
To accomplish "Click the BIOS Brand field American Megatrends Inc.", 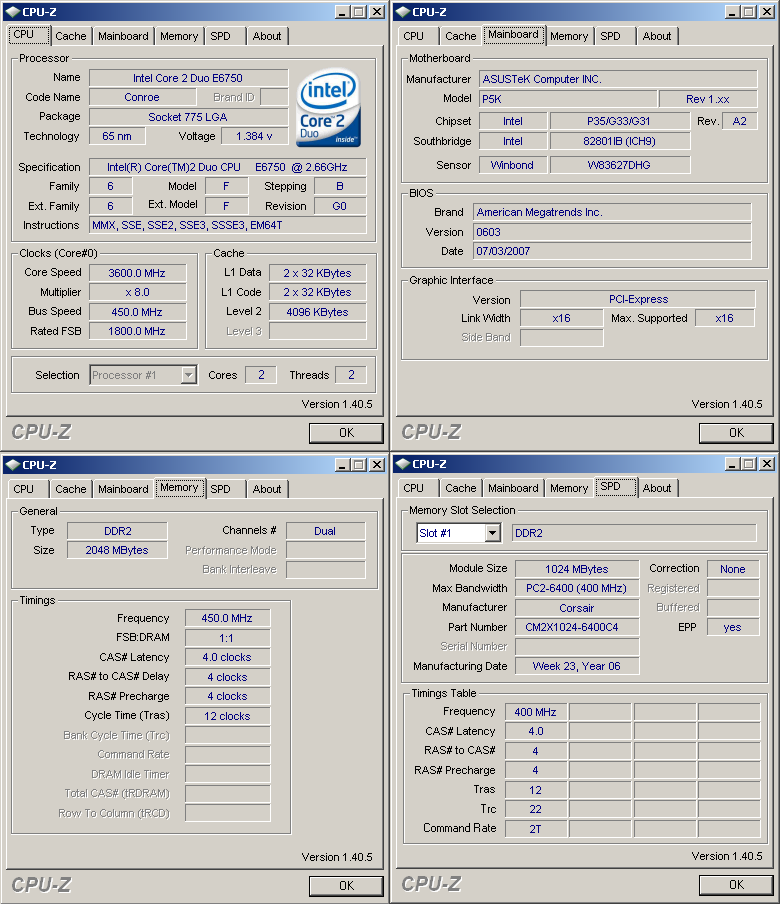I will pos(612,212).
